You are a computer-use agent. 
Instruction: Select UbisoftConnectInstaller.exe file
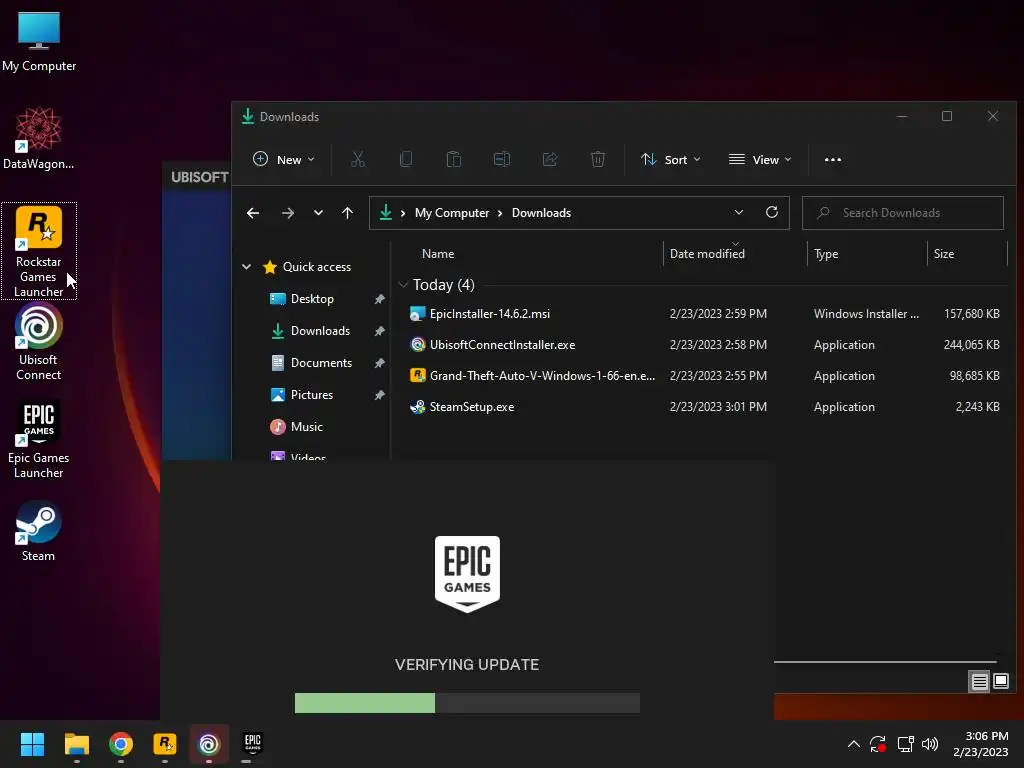(502, 345)
